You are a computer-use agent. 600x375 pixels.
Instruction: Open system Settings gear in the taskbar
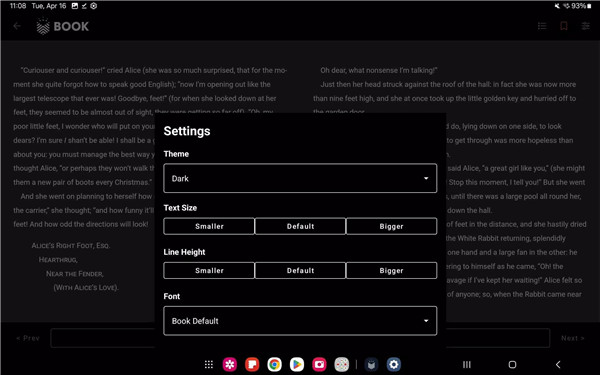click(x=394, y=364)
